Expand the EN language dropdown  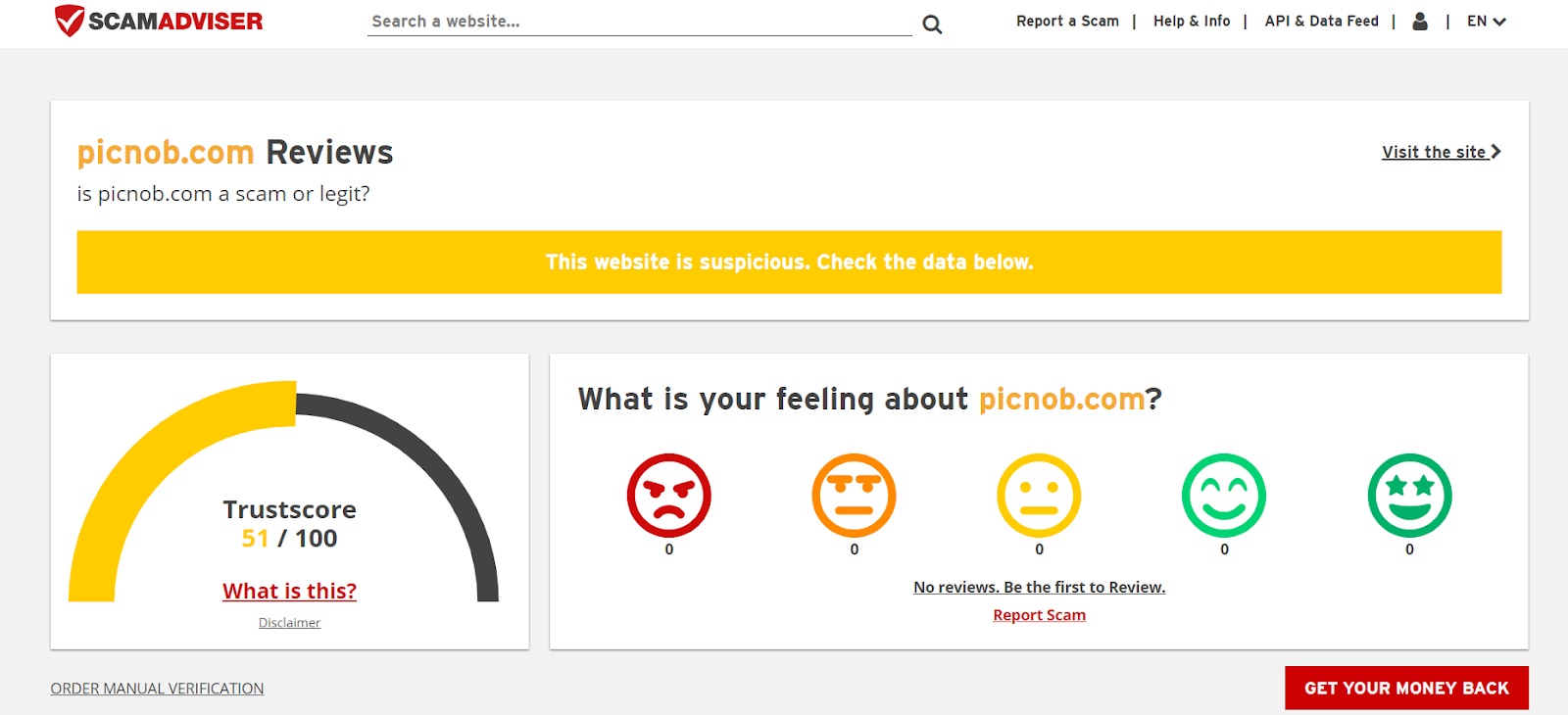point(1487,22)
